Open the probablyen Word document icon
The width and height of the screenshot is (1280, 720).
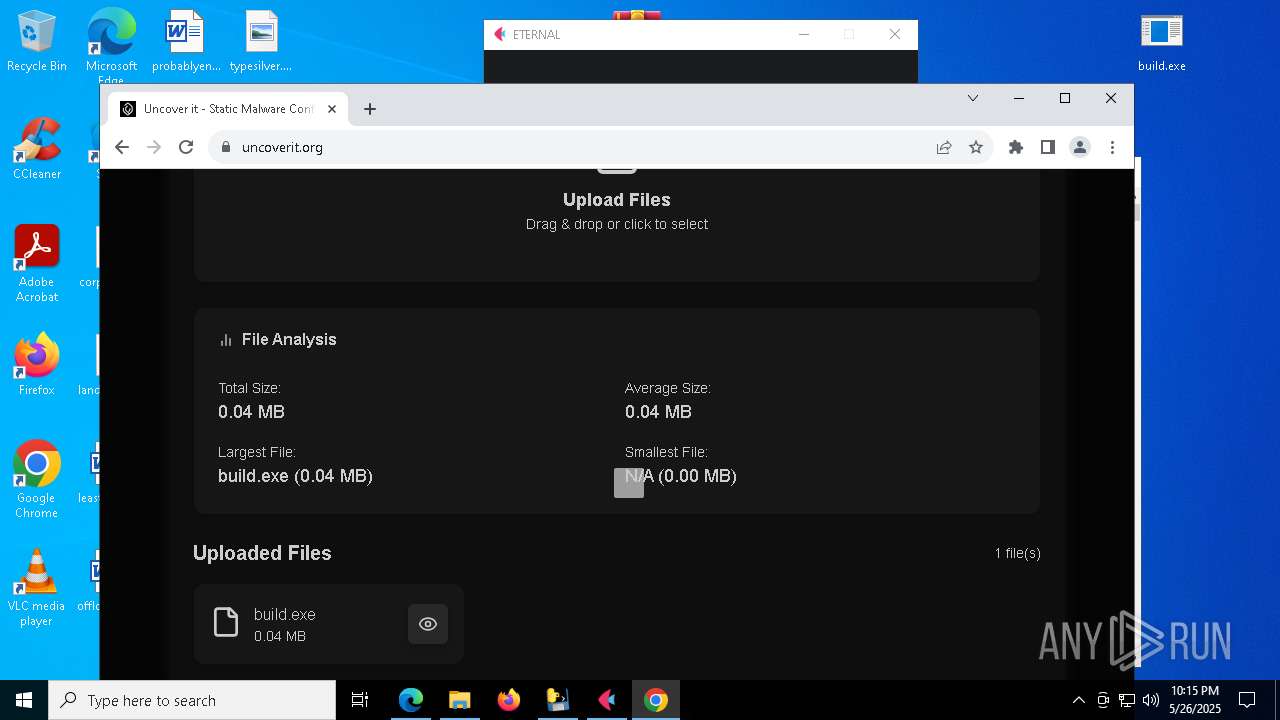click(186, 42)
